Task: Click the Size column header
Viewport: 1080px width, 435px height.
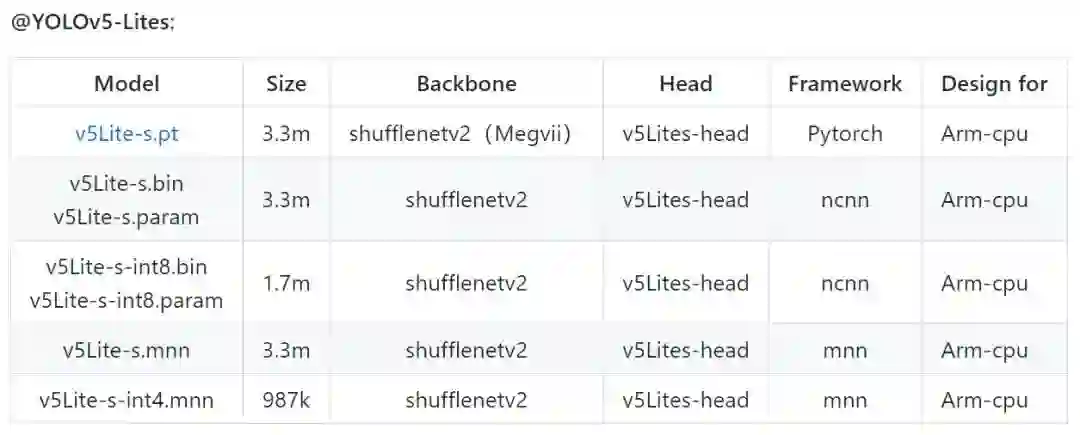Action: [286, 84]
